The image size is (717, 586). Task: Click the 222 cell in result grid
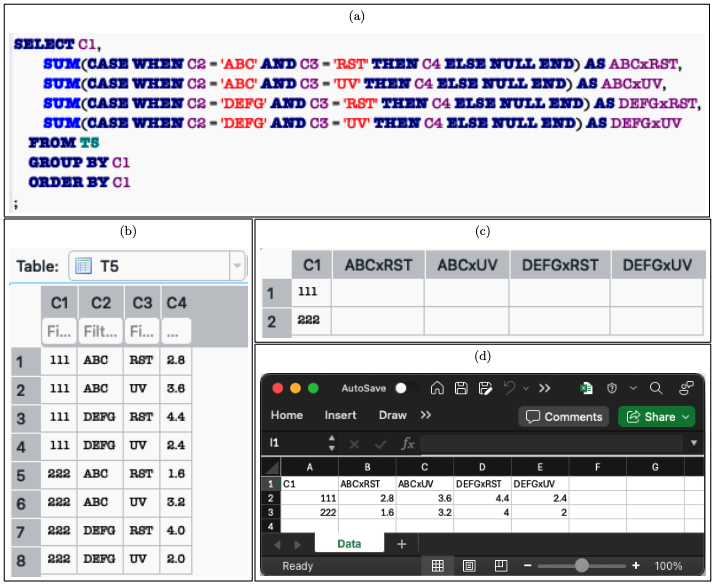point(309,320)
